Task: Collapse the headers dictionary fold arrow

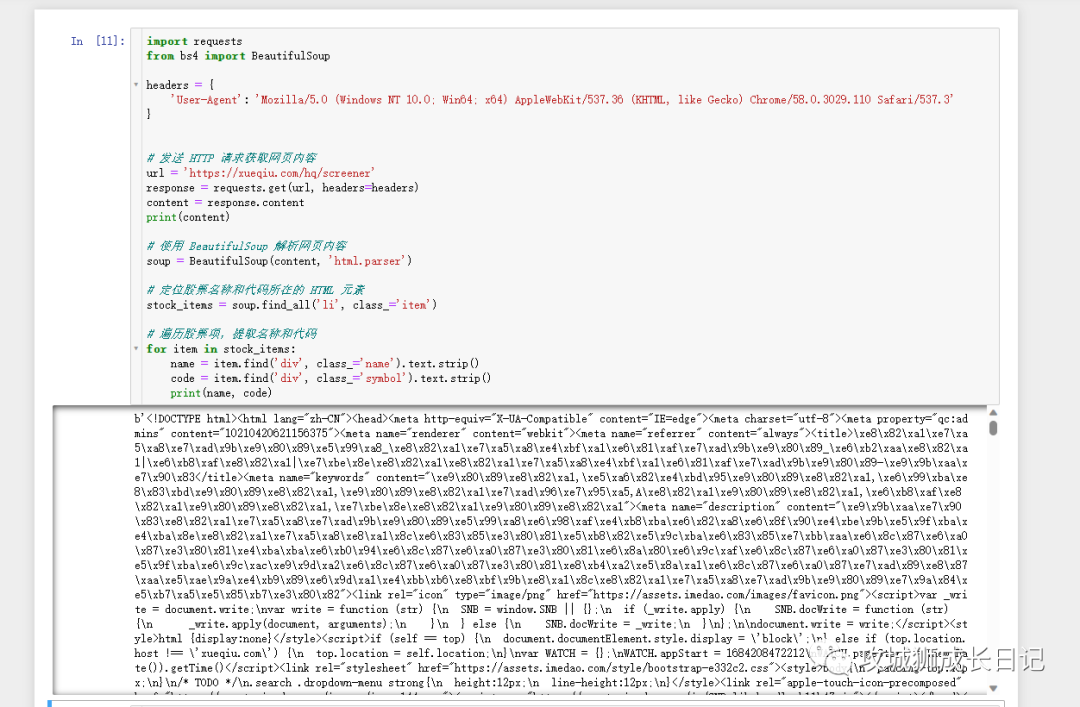Action: pos(136,85)
